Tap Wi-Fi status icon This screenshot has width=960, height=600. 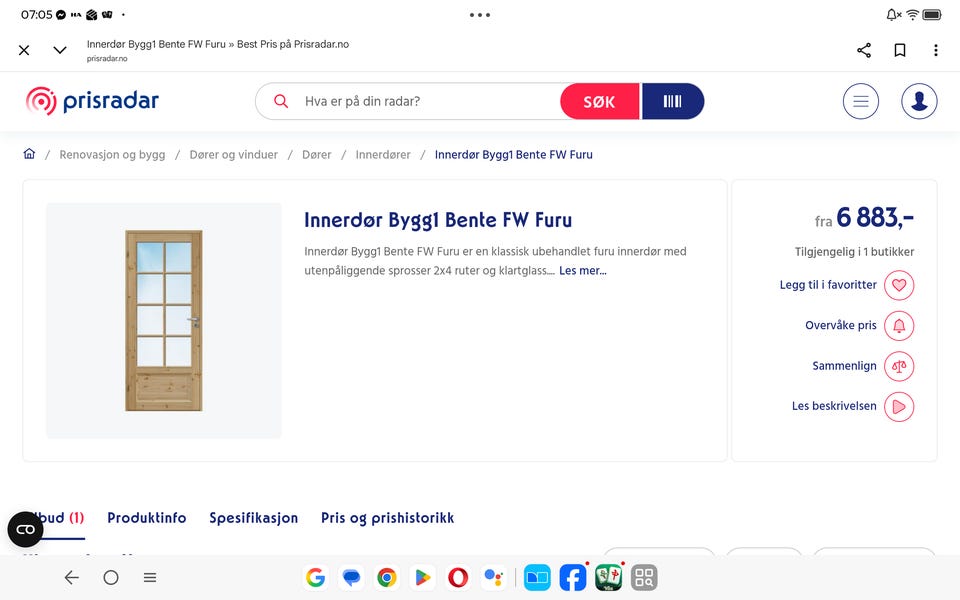(912, 15)
